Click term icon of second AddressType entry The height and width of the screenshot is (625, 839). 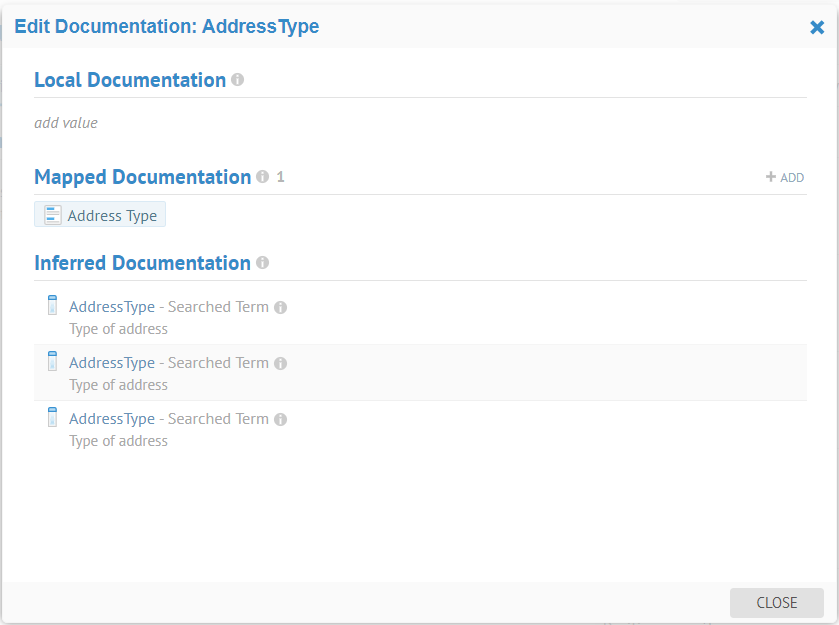[53, 362]
